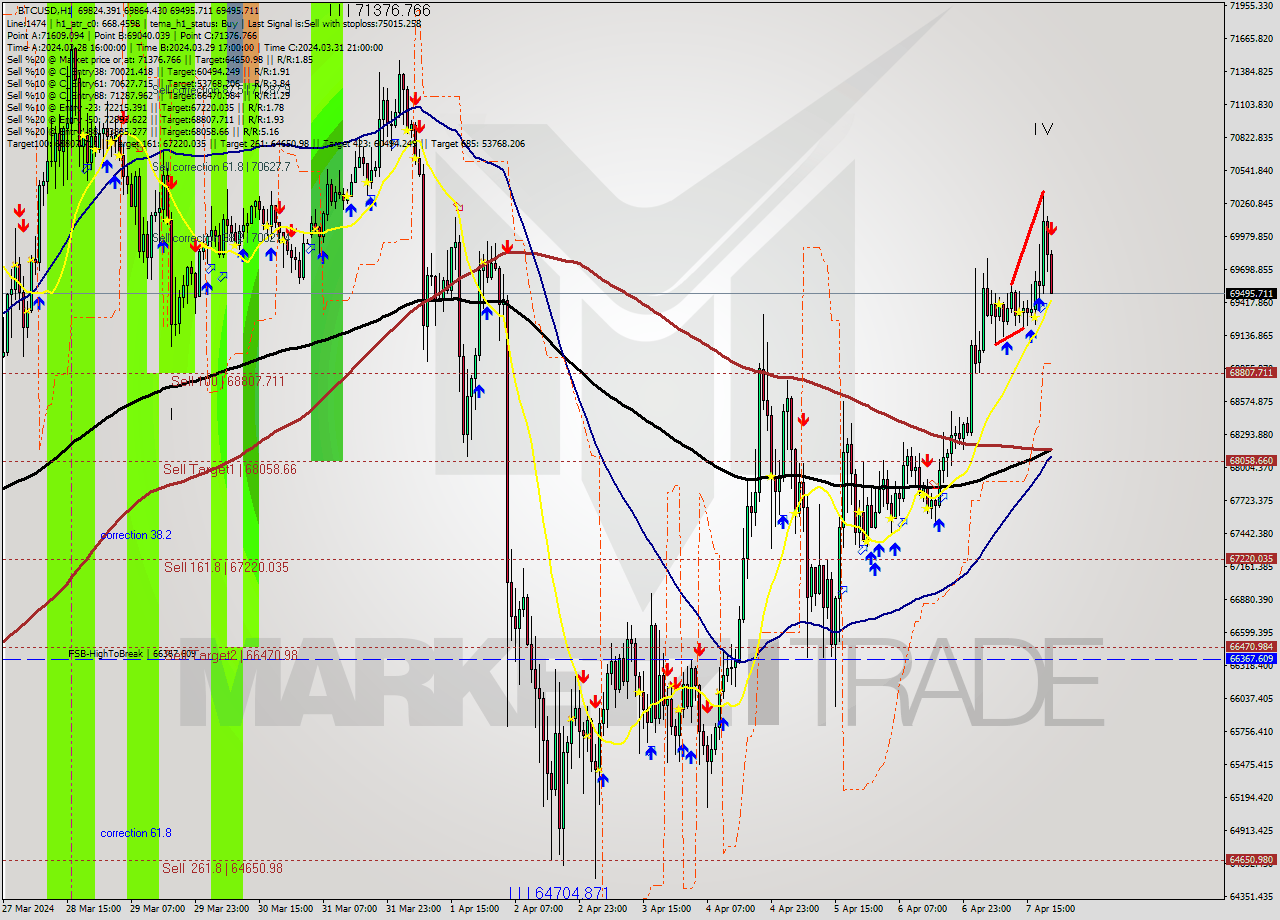Select the 66037.400 price axis value
This screenshot has width=1280, height=920.
click(x=1250, y=698)
